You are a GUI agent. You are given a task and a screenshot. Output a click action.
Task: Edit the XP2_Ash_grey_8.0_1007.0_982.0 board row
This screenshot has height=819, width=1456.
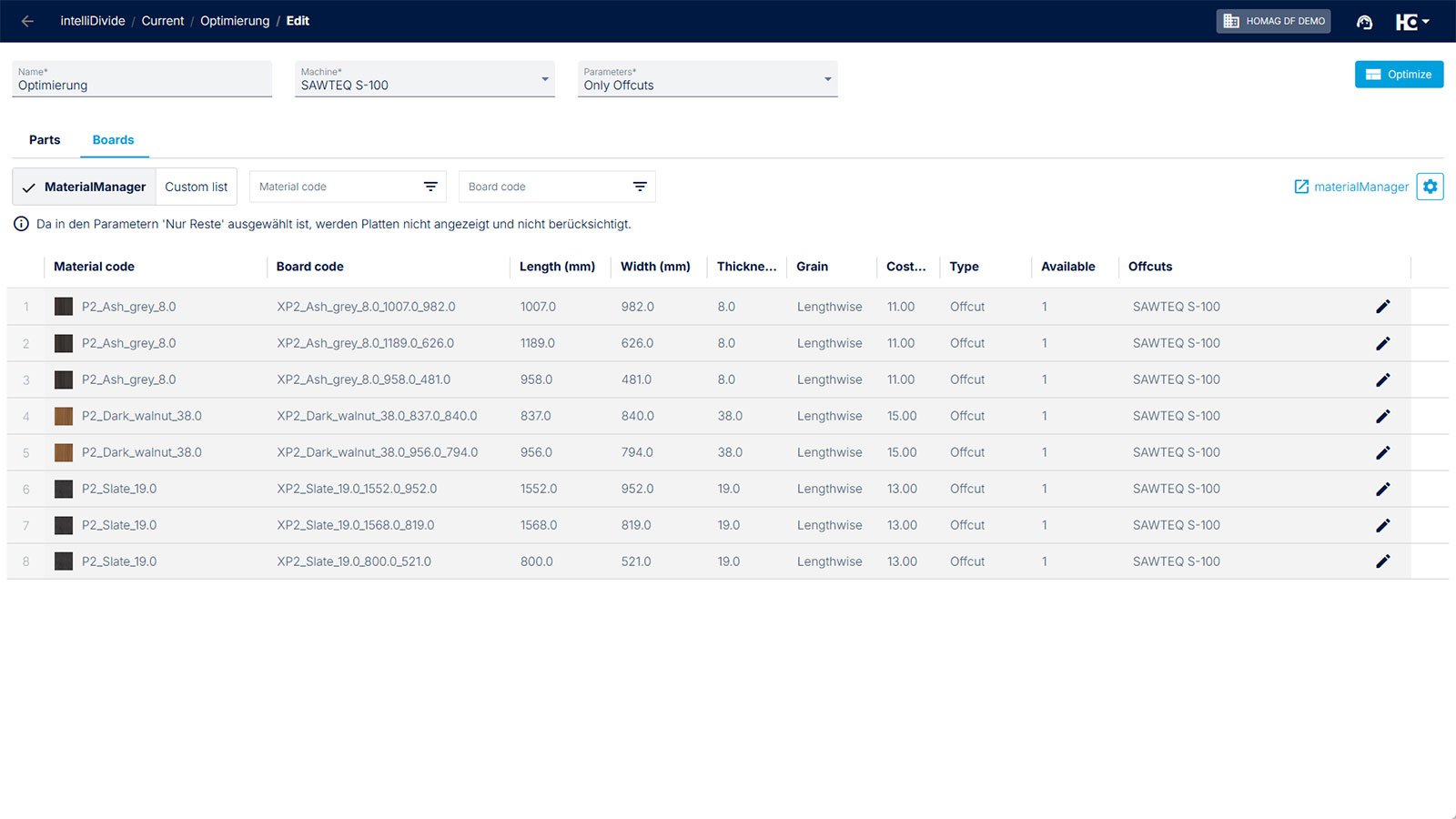(x=1382, y=307)
